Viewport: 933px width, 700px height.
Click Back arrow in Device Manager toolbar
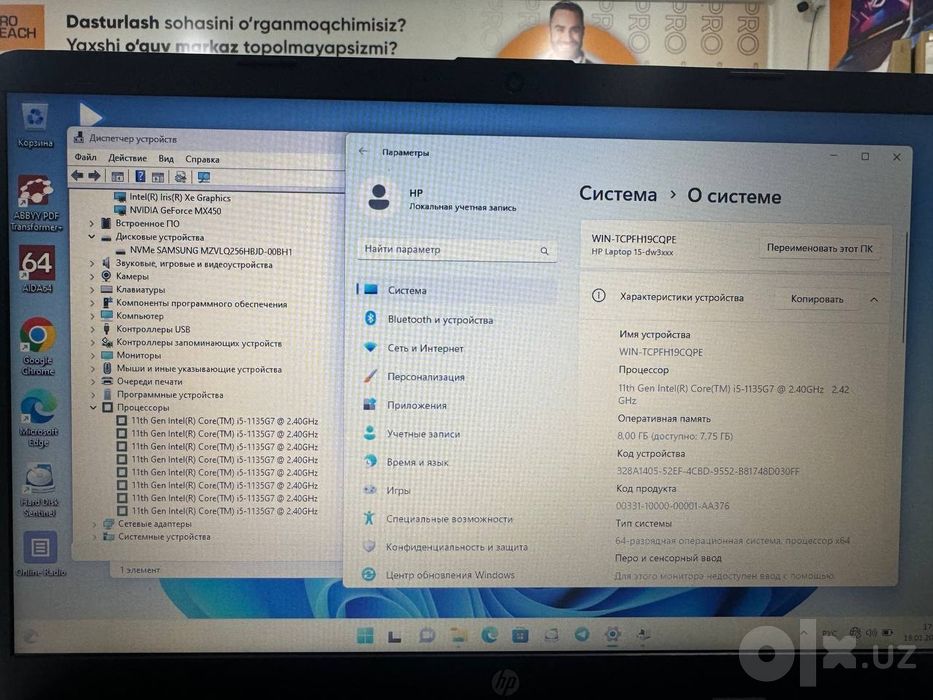tap(77, 176)
